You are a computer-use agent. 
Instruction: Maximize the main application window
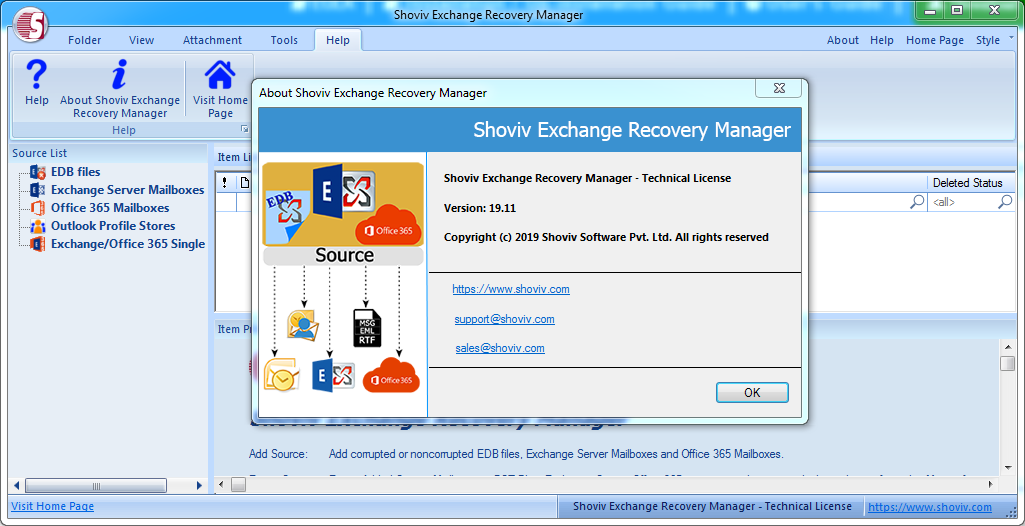click(x=957, y=11)
